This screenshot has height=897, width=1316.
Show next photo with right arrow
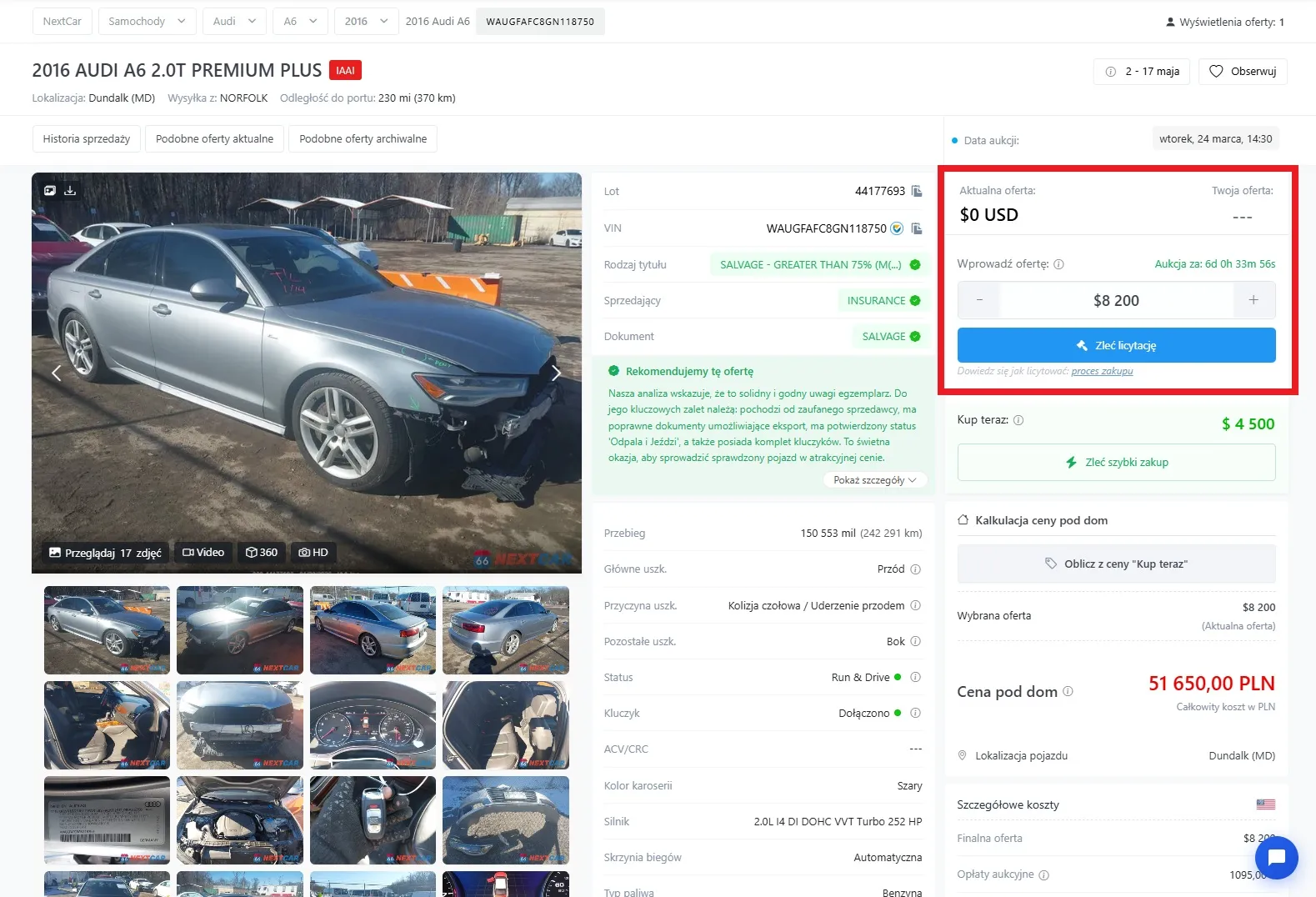tap(556, 373)
